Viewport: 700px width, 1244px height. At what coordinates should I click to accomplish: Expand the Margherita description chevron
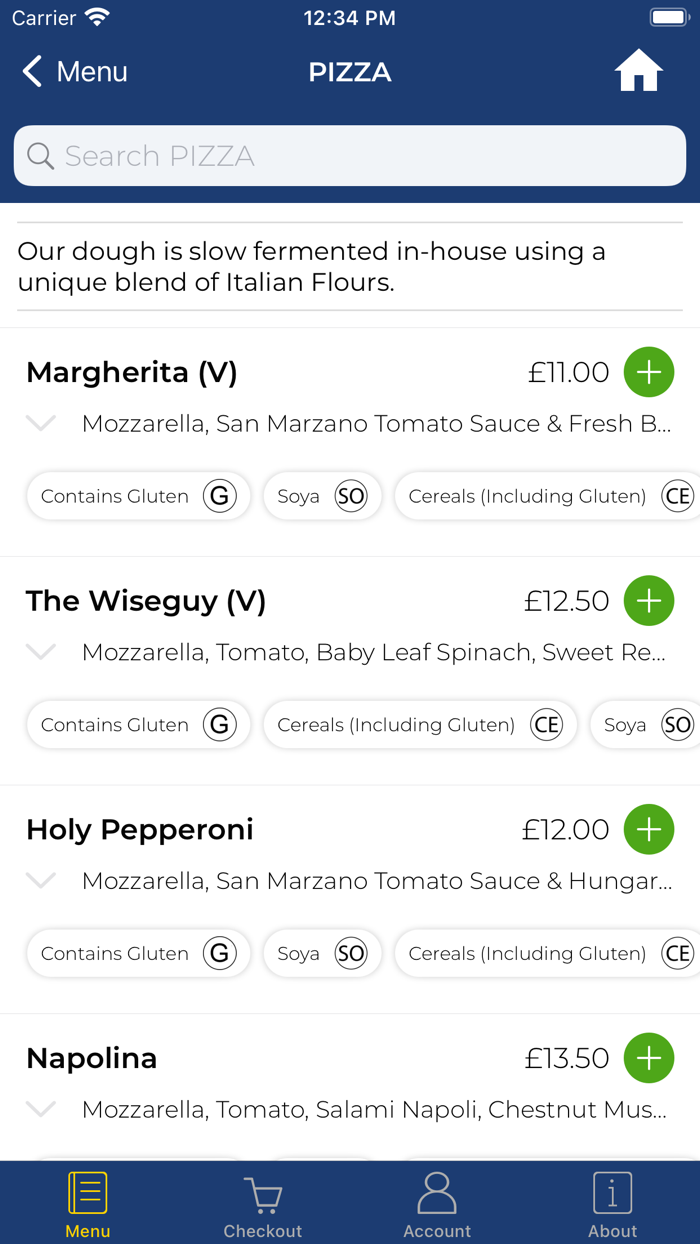40,423
